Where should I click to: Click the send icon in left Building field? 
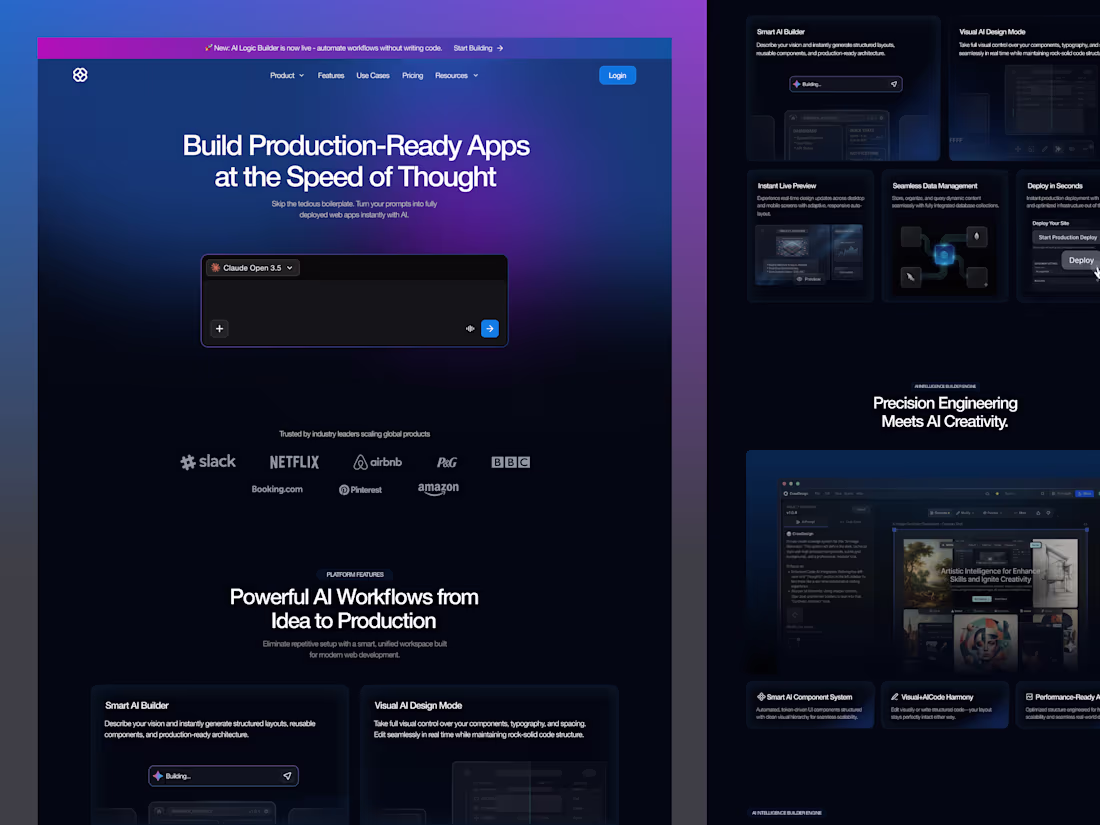(x=287, y=776)
